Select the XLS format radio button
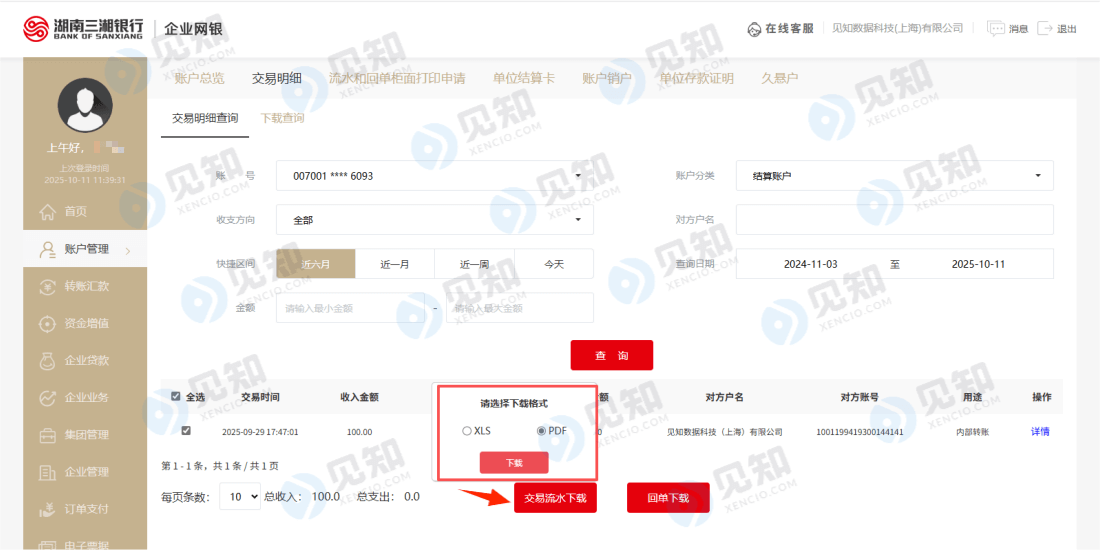 click(x=466, y=431)
